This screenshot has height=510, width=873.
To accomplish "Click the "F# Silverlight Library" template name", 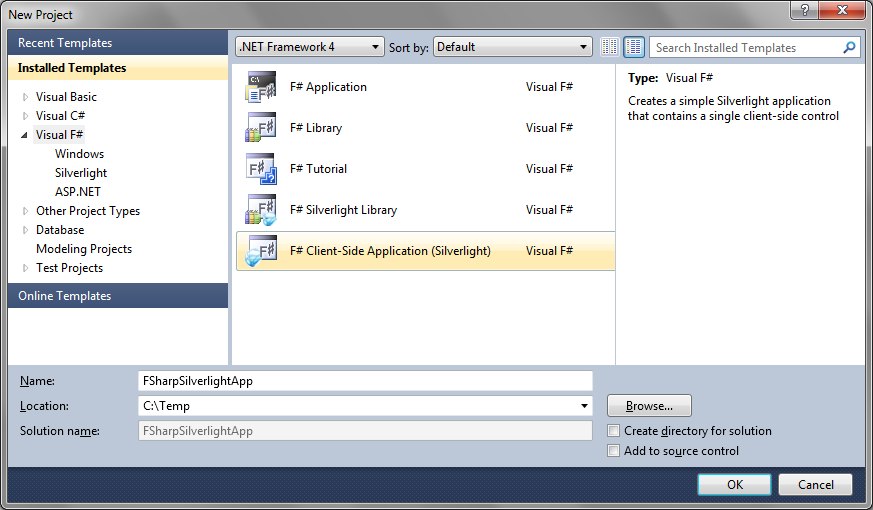I will 343,210.
